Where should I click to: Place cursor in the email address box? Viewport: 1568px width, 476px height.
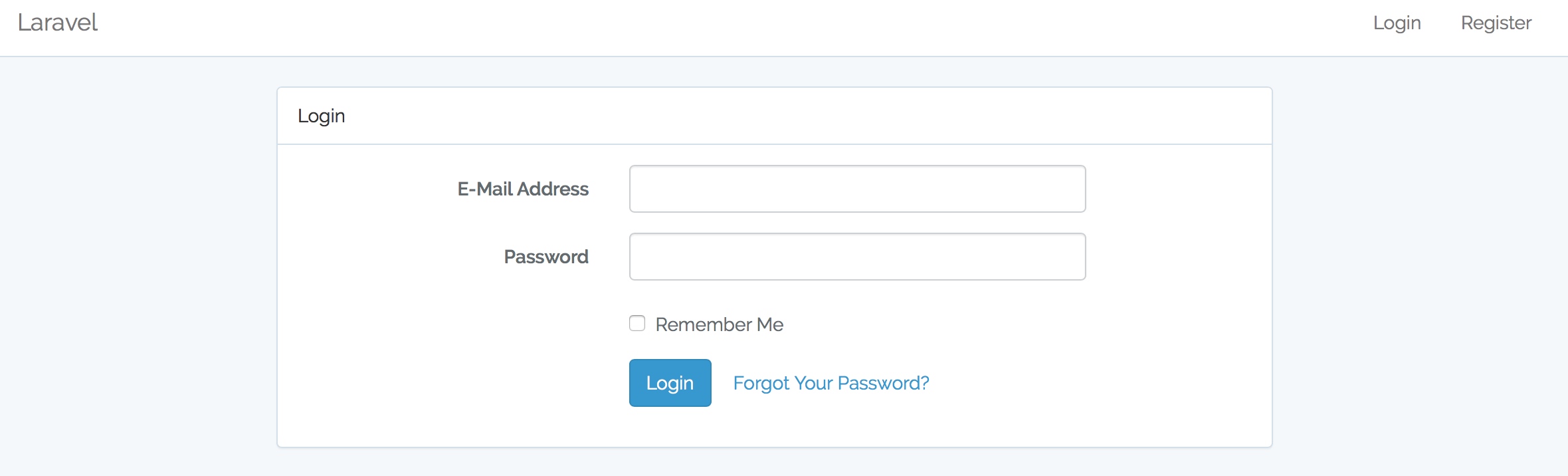click(857, 189)
